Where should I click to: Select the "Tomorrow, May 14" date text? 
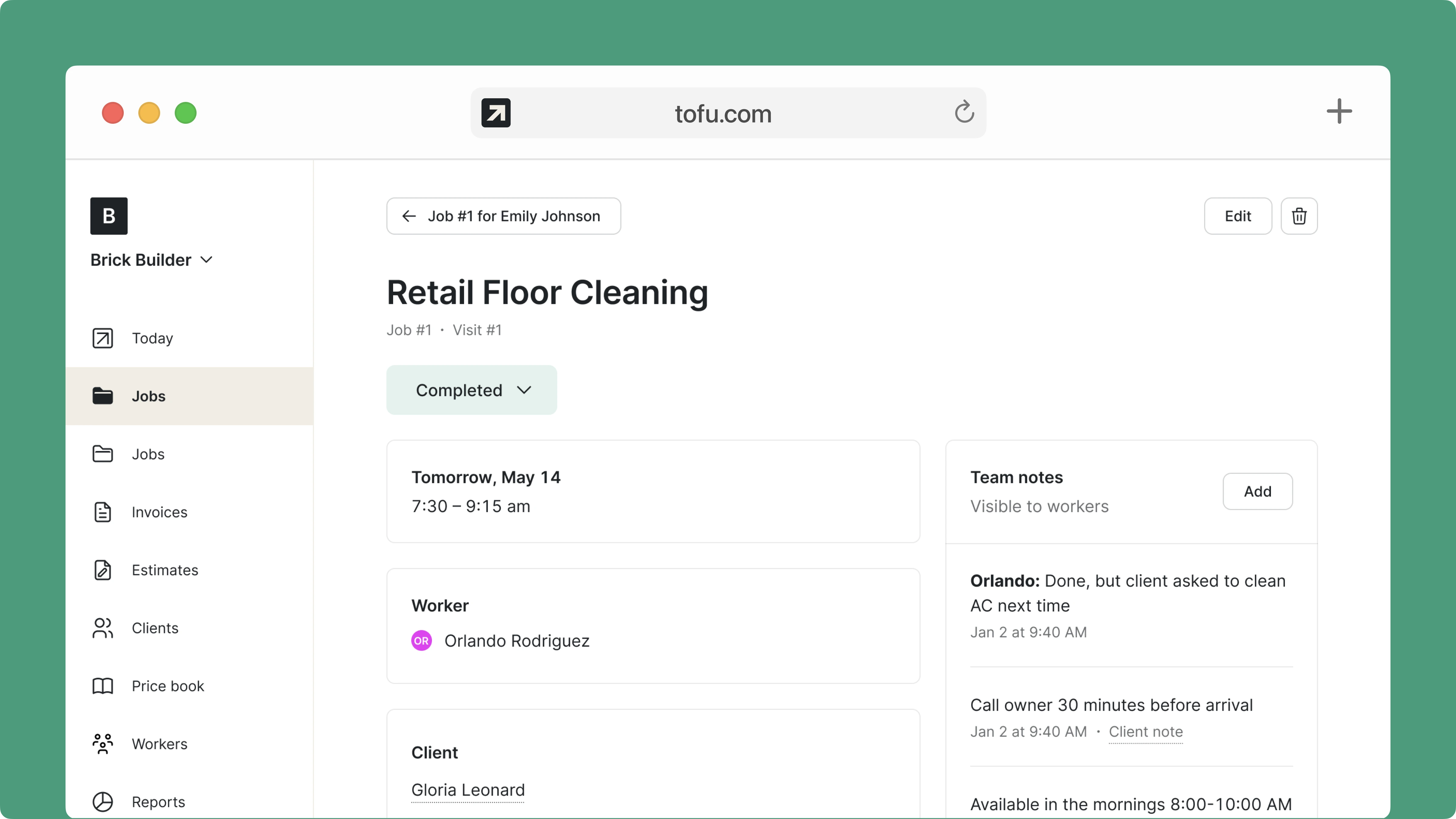486,478
